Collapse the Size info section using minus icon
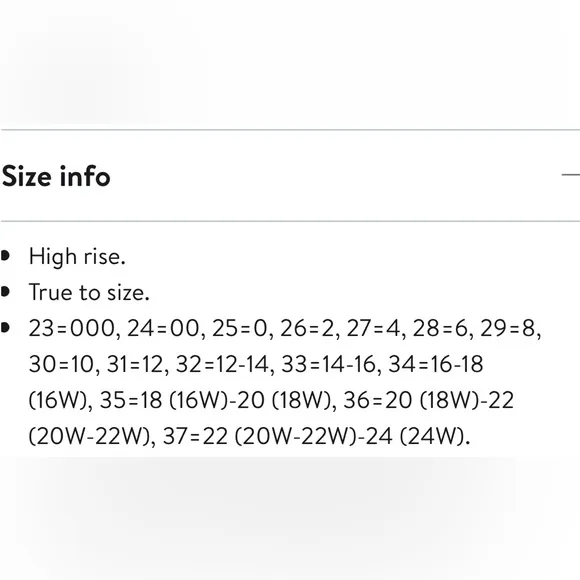Screen dimensions: 580x580 [571, 175]
